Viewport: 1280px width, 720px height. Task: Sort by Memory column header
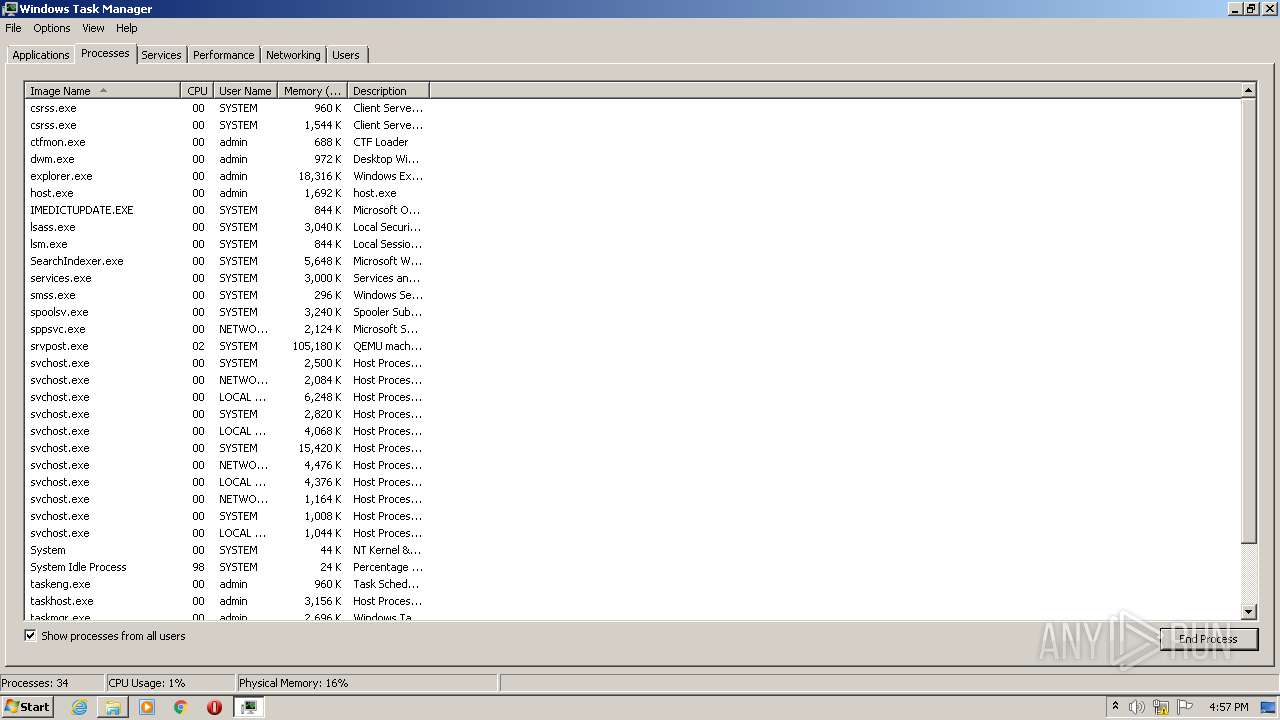point(312,90)
